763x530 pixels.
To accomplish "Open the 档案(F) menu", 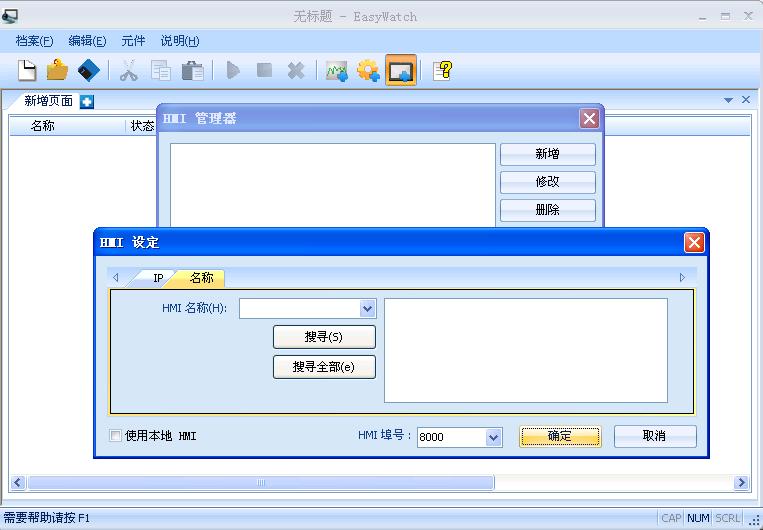I will [x=34, y=41].
